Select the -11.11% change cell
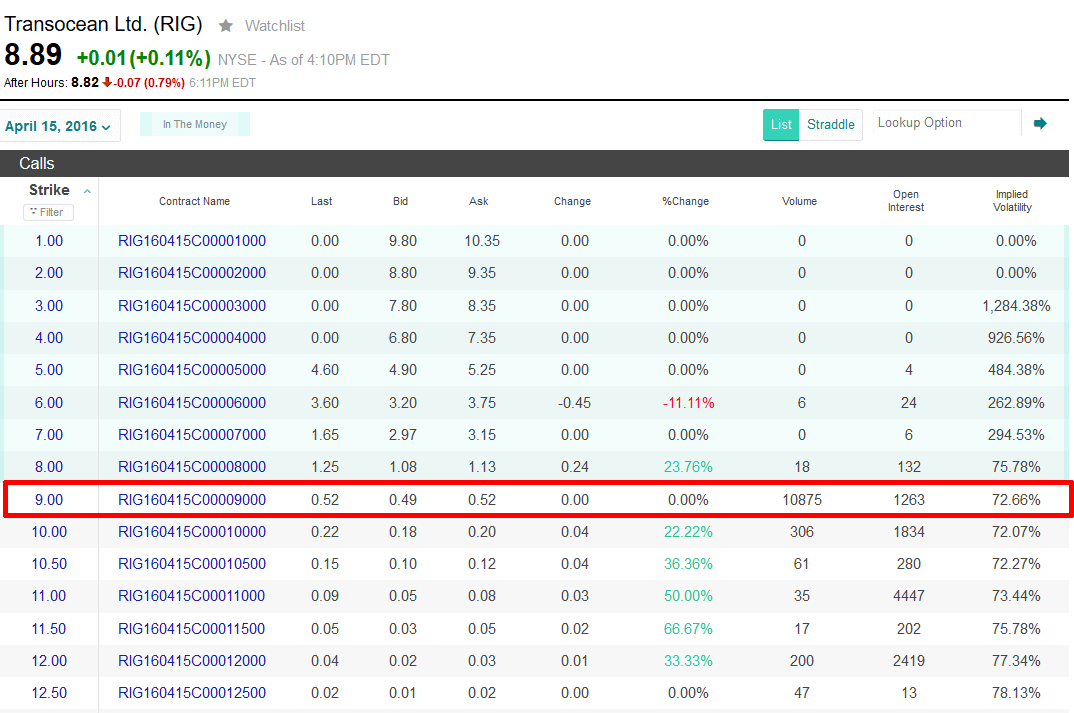The width and height of the screenshot is (1074, 713). coord(688,403)
